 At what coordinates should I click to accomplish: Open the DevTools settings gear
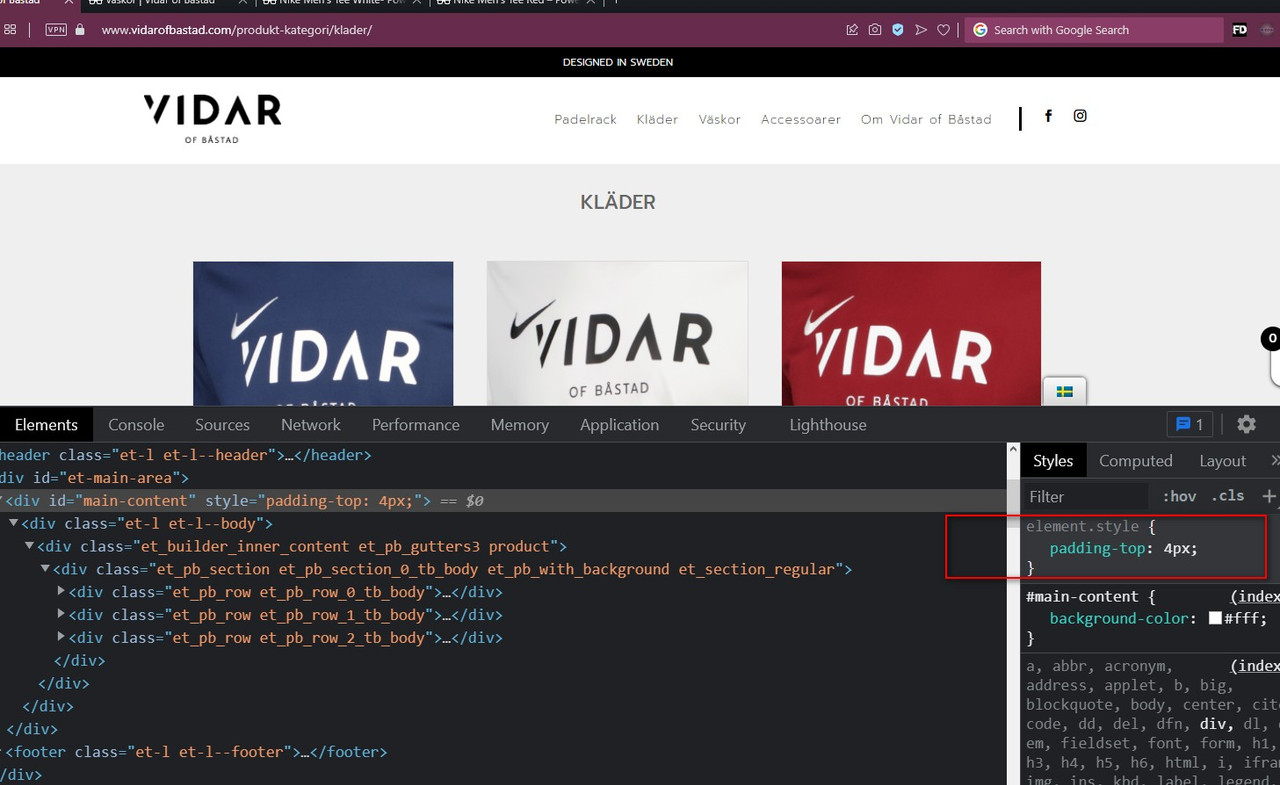coord(1246,424)
